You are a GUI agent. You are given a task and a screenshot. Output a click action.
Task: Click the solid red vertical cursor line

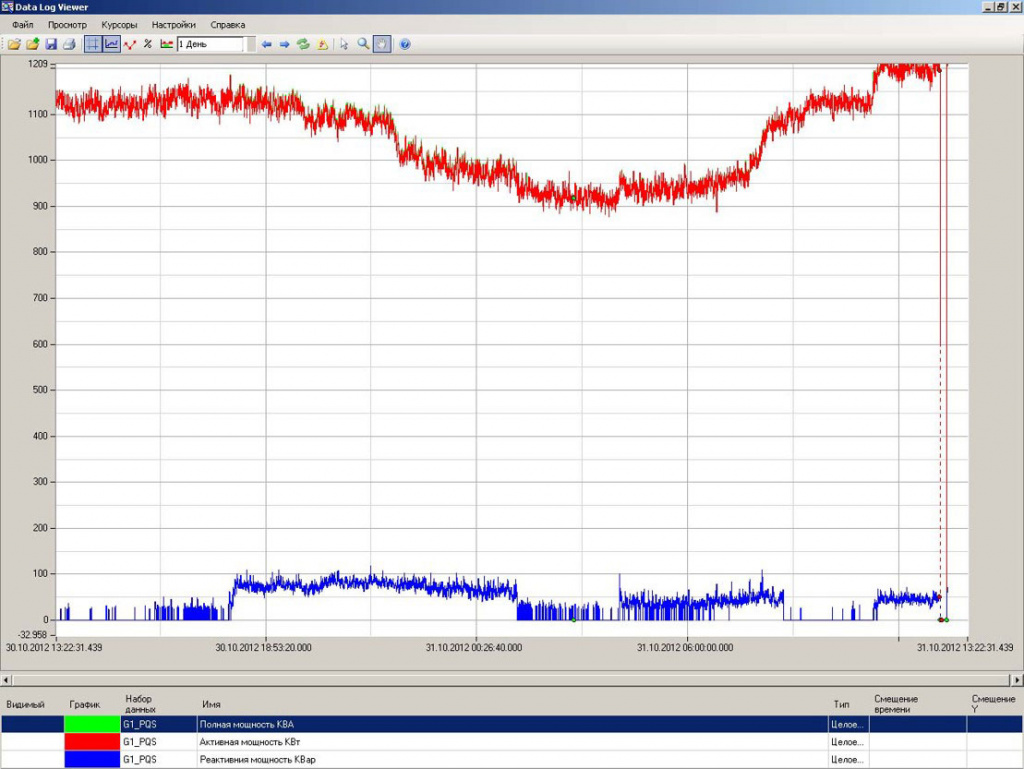(947, 326)
